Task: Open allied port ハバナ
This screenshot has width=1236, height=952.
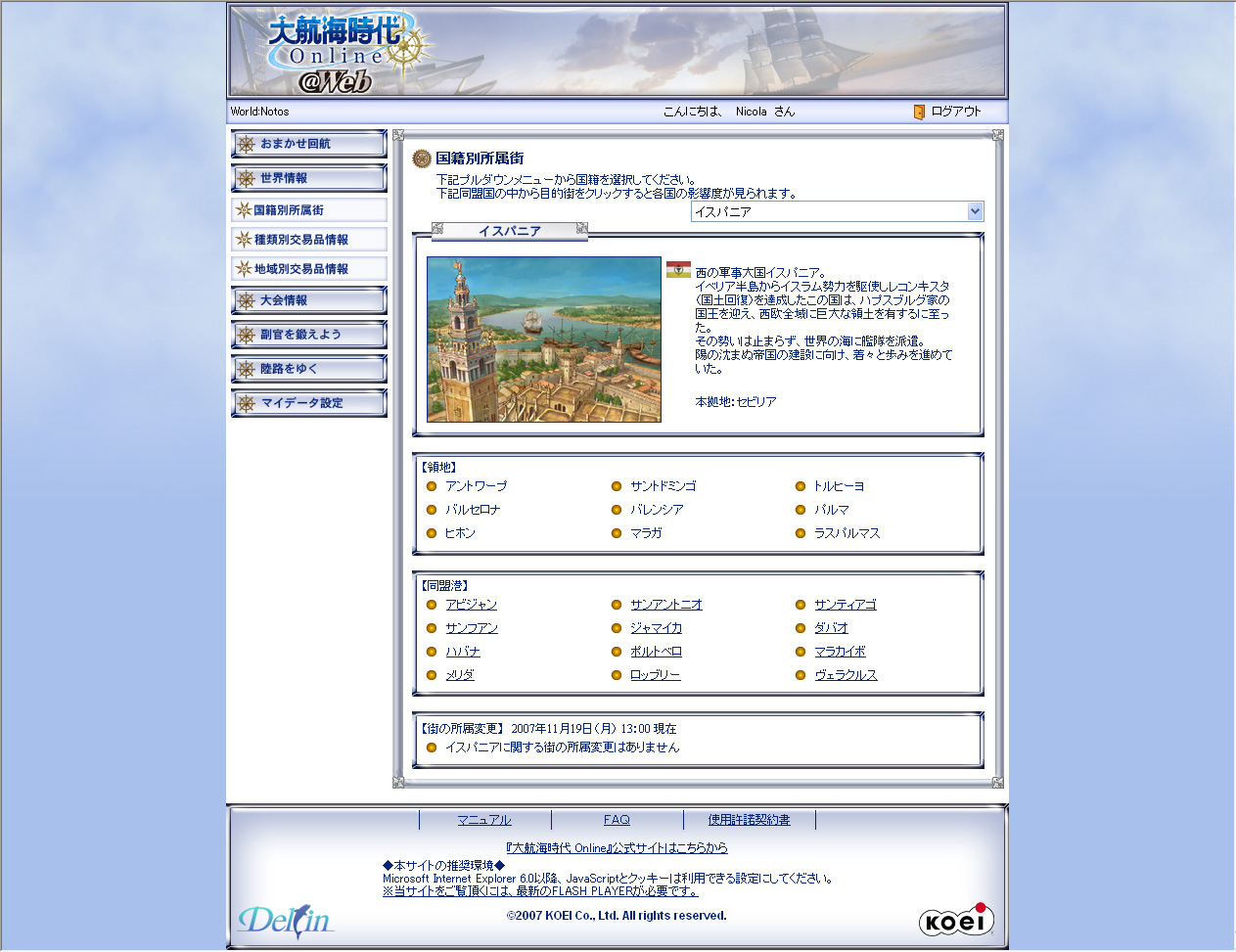Action: tap(463, 652)
